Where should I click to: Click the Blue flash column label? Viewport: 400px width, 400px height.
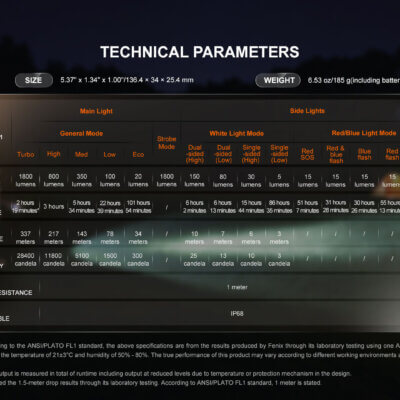(364, 154)
